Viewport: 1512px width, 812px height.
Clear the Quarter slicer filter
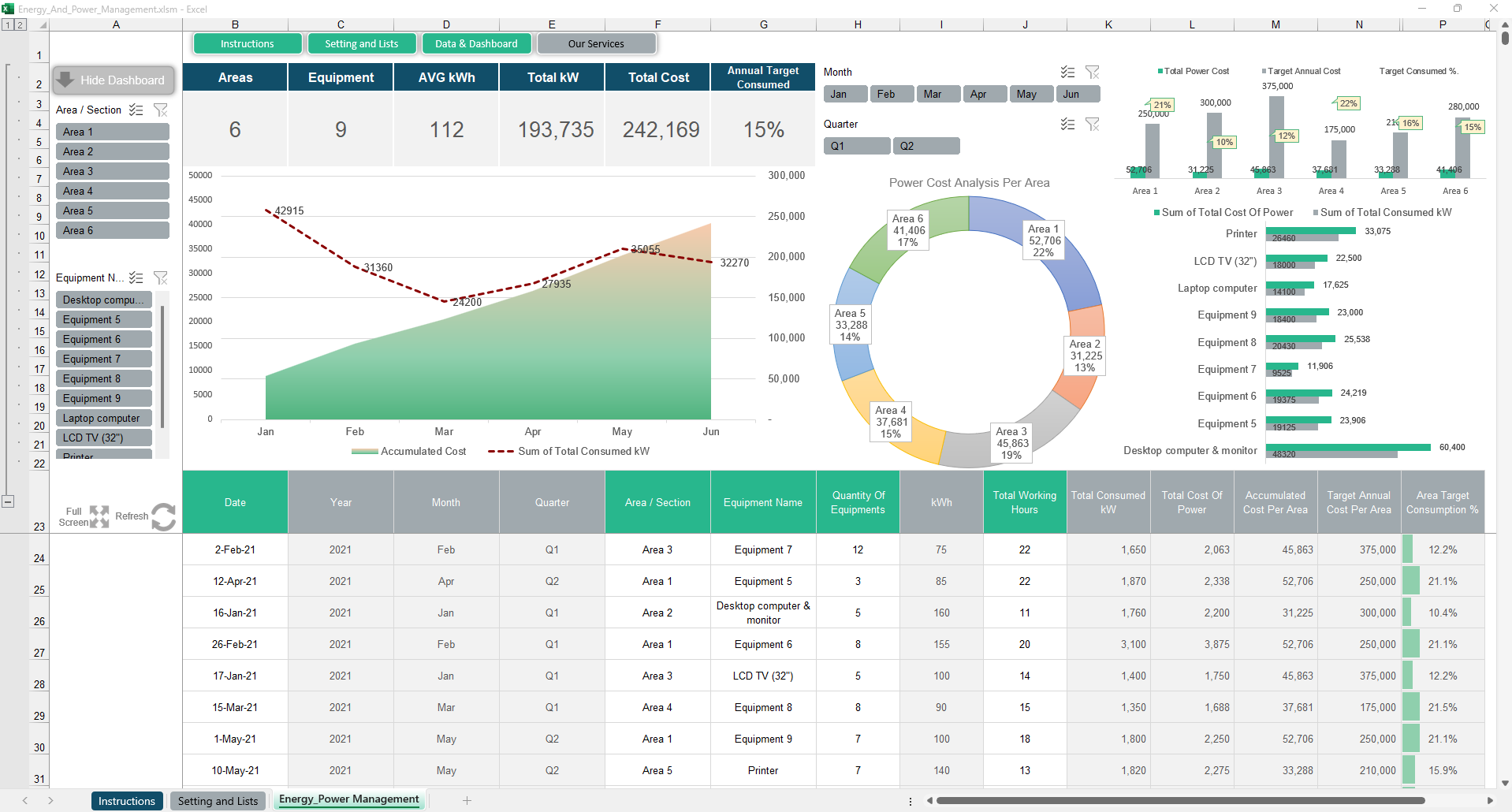coord(1092,124)
